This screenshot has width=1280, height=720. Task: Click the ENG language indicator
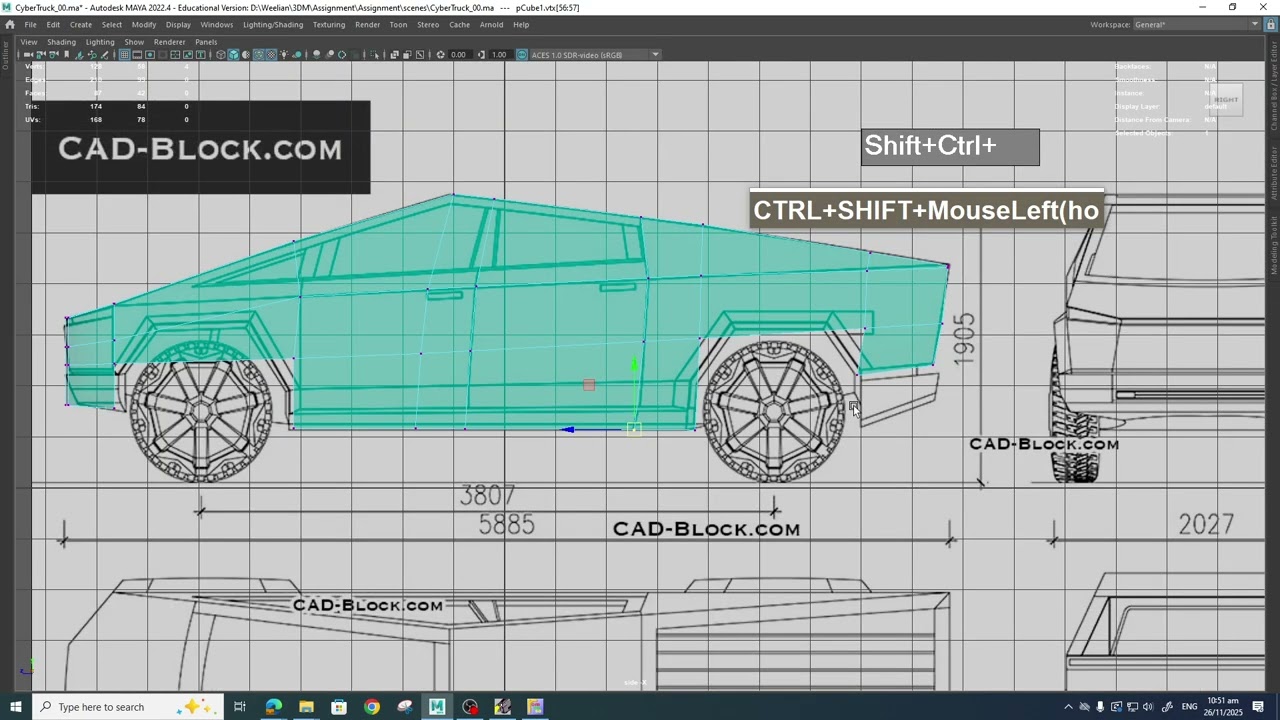[1189, 707]
